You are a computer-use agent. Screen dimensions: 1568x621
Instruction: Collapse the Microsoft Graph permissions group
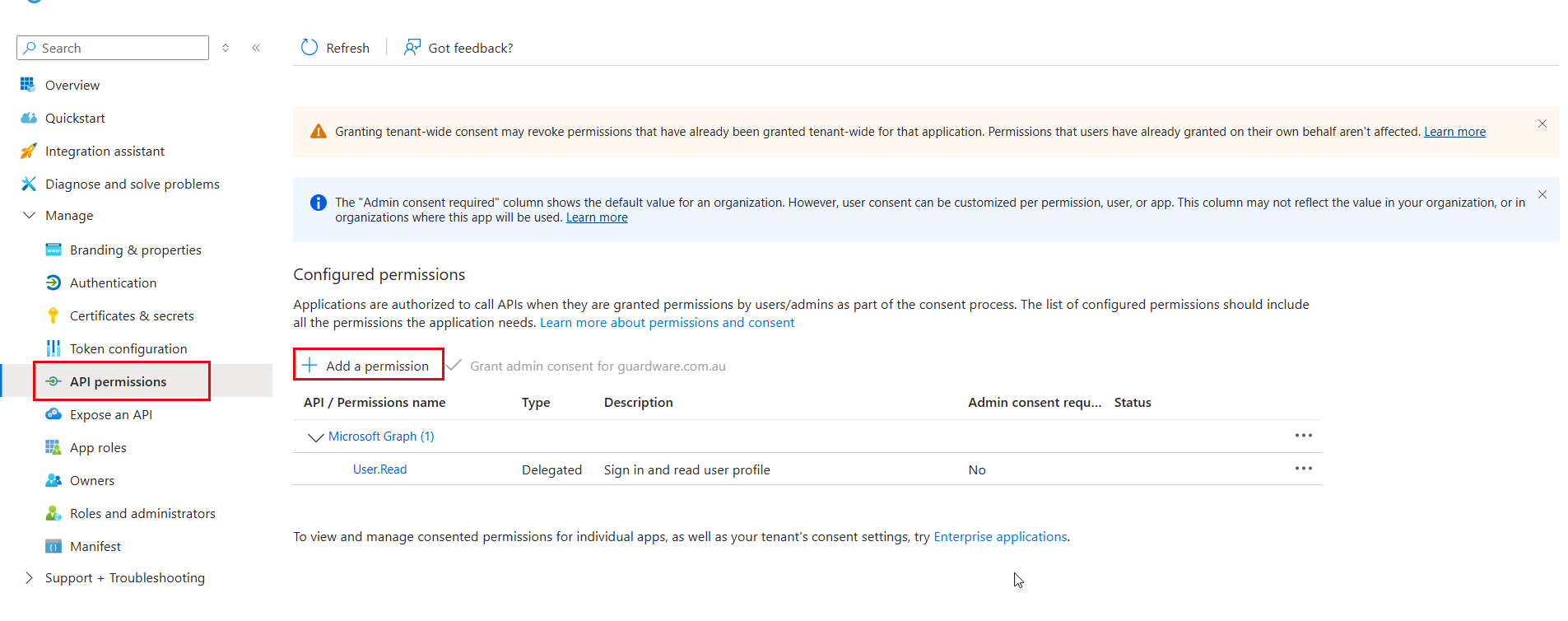315,437
